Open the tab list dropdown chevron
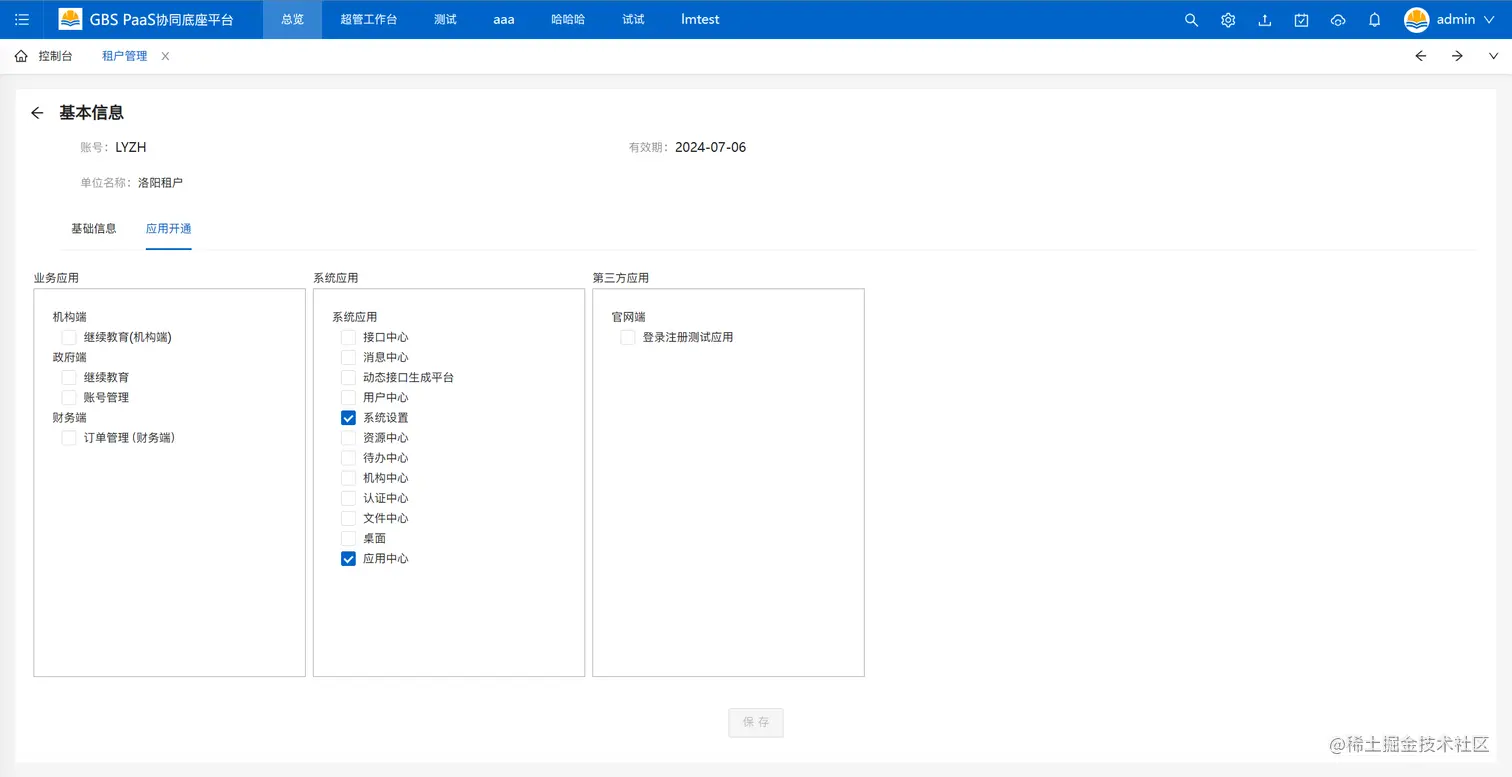 (x=1494, y=56)
